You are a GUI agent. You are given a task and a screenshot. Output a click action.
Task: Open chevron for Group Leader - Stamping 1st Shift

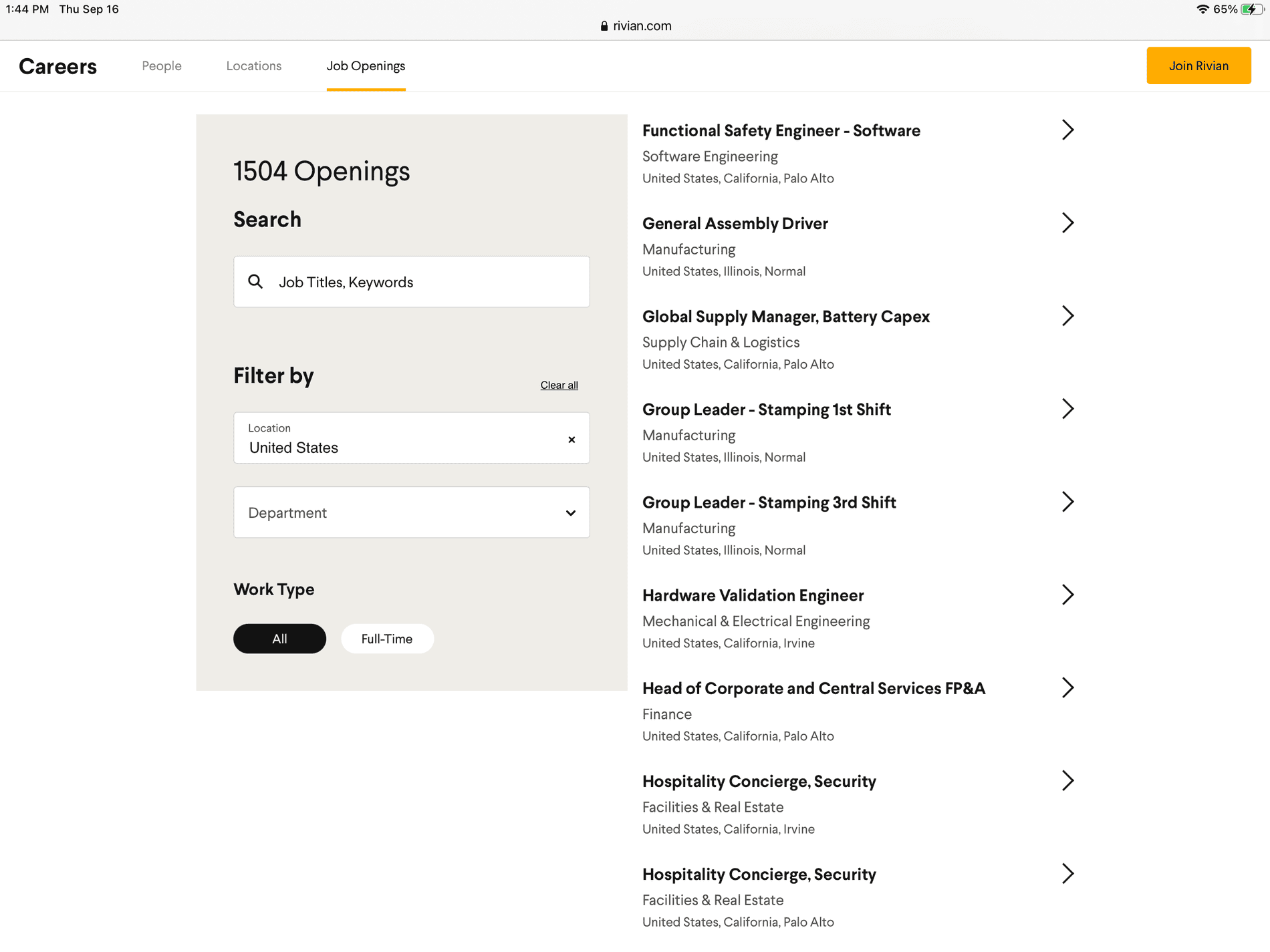(1067, 408)
